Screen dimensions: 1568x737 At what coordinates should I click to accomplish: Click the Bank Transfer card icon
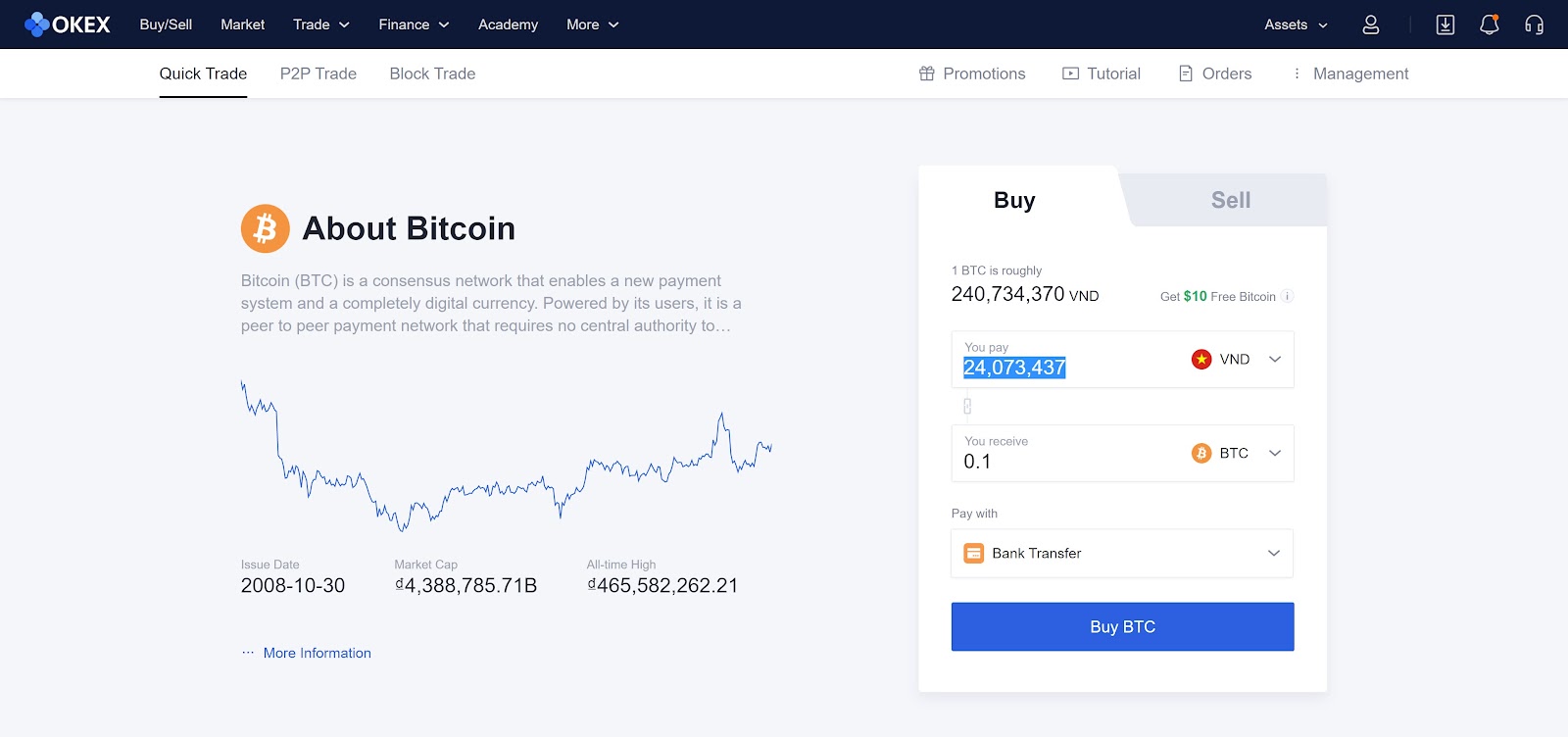tap(974, 554)
